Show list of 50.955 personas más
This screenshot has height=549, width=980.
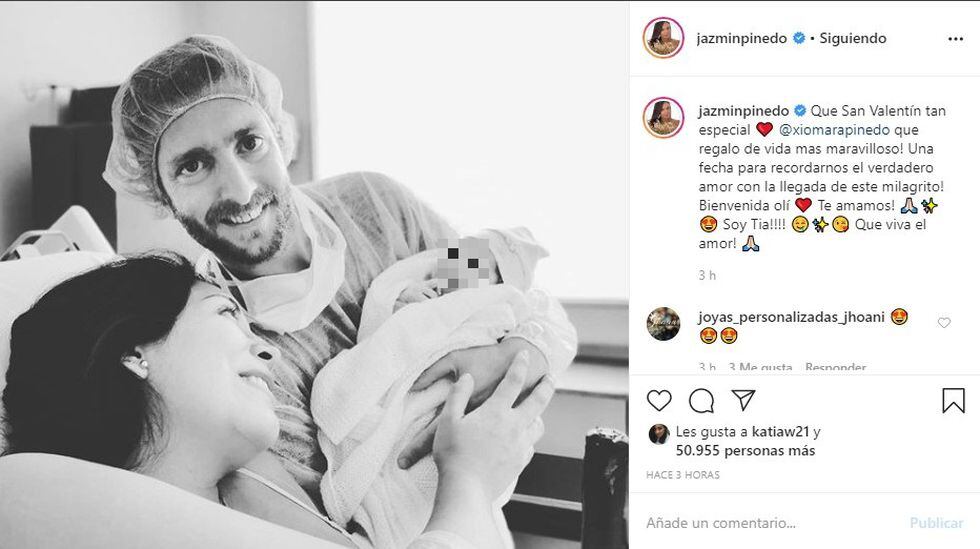click(x=745, y=450)
